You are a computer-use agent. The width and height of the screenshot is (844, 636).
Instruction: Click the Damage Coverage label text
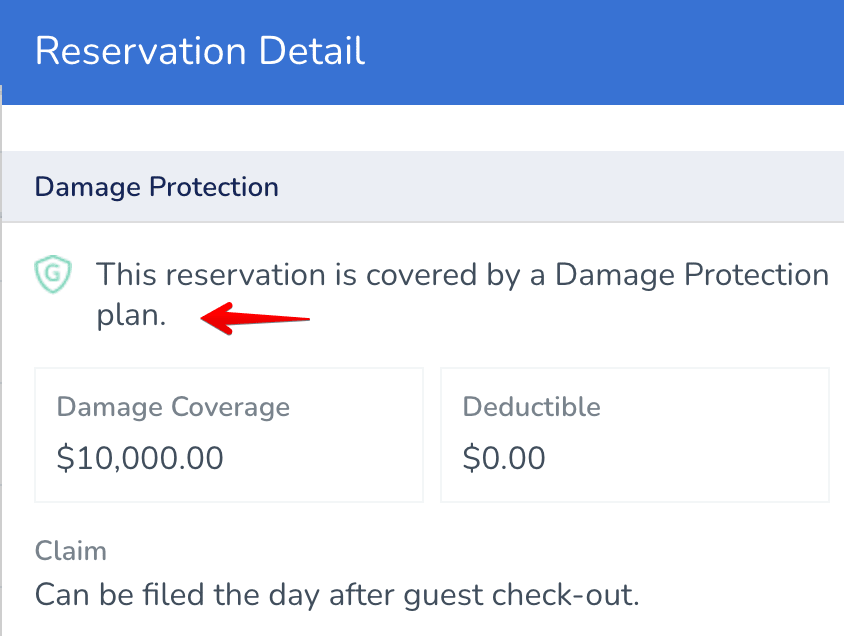[x=173, y=407]
